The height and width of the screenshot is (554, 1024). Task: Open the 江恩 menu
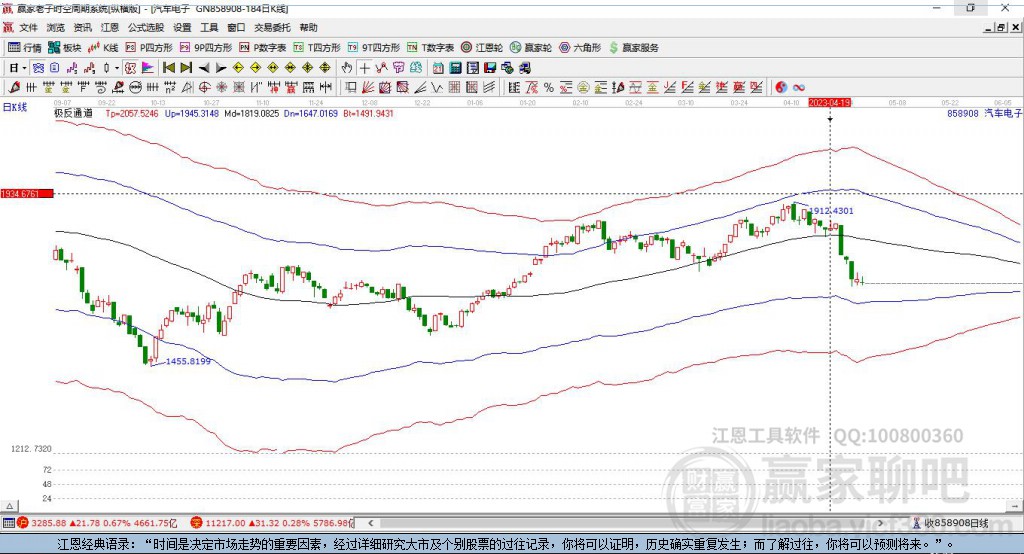pyautogui.click(x=110, y=27)
